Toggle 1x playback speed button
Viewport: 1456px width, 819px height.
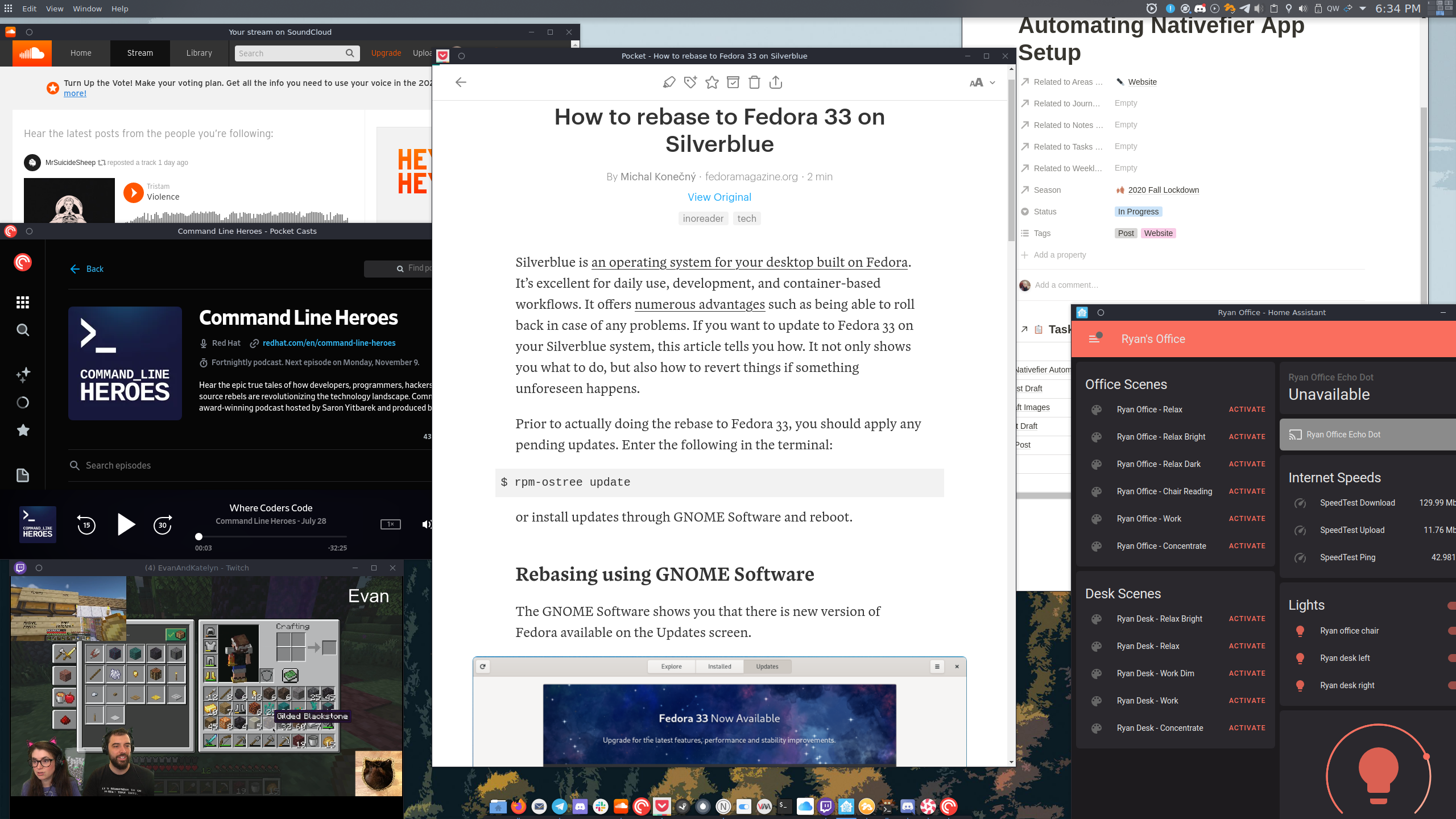coord(390,524)
